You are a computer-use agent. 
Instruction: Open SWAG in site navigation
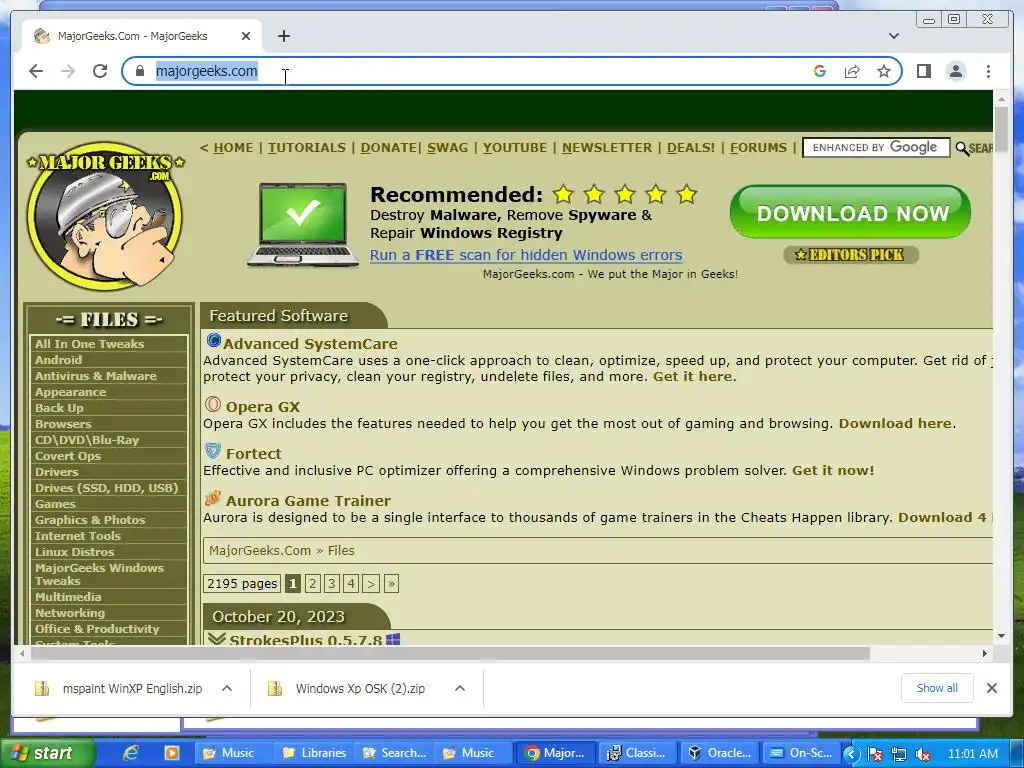pos(447,148)
